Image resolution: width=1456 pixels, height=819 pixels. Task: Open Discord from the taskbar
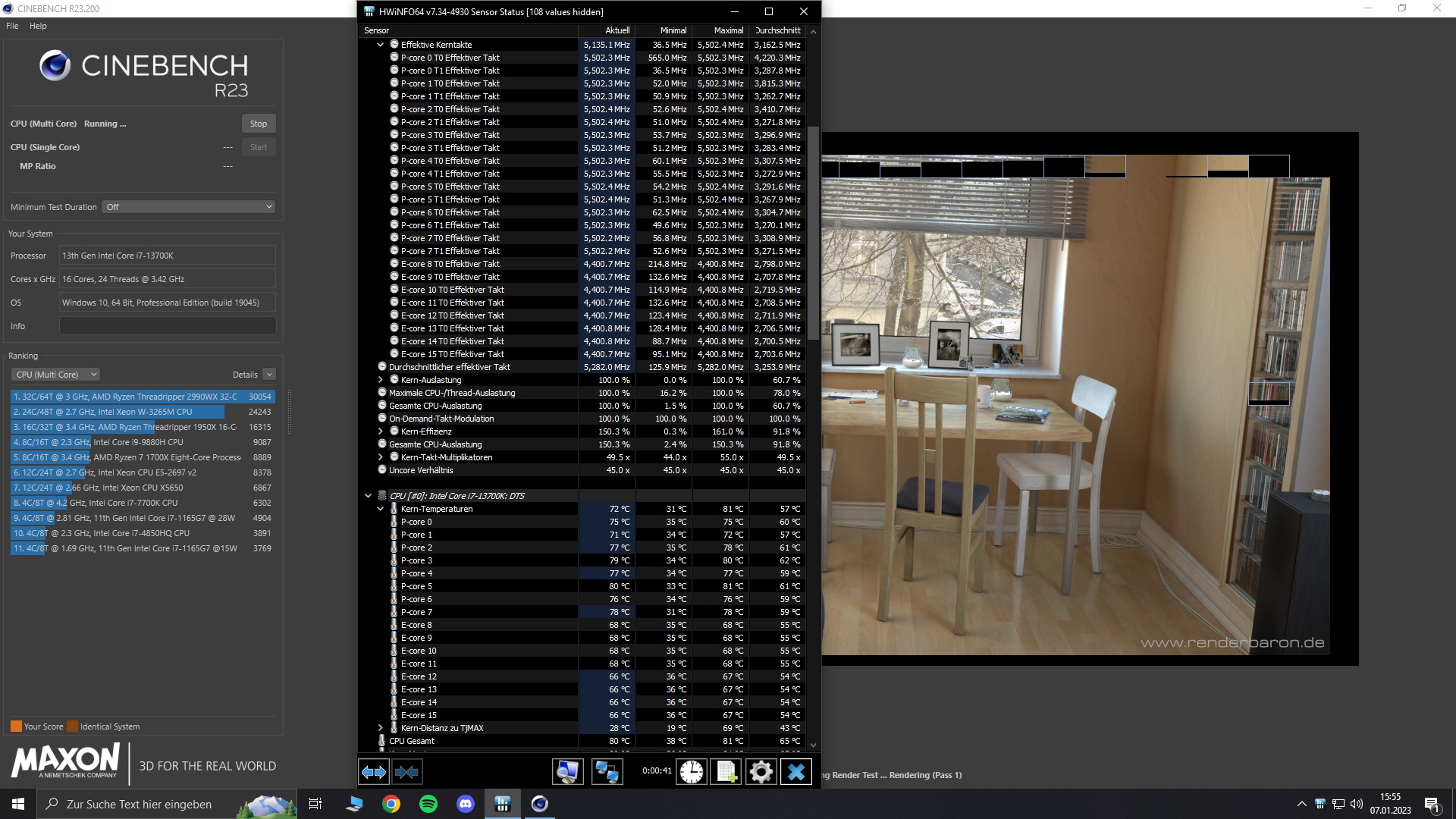coord(466,804)
